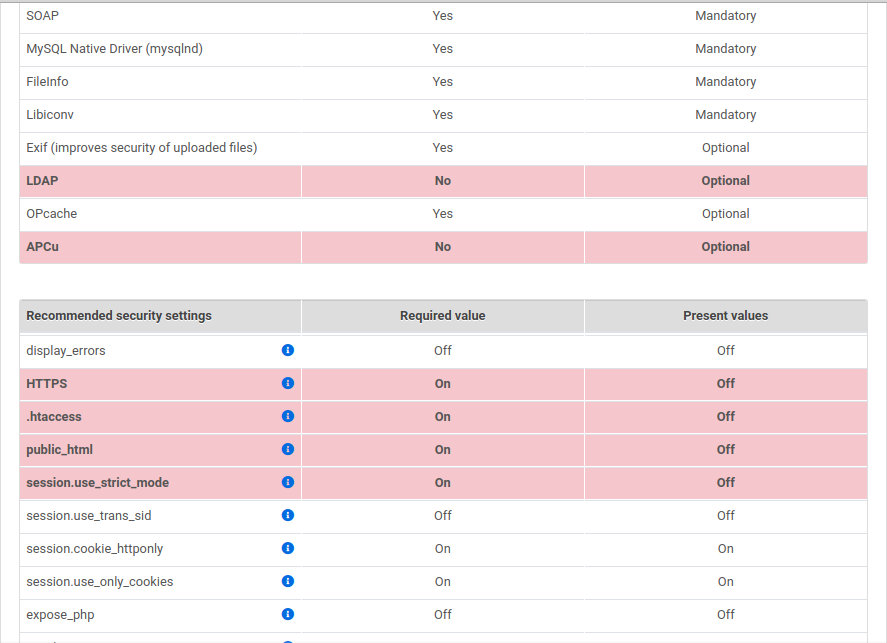Select MySQL Native Driver (mysqlnd) text
This screenshot has height=643, width=887.
click(114, 49)
